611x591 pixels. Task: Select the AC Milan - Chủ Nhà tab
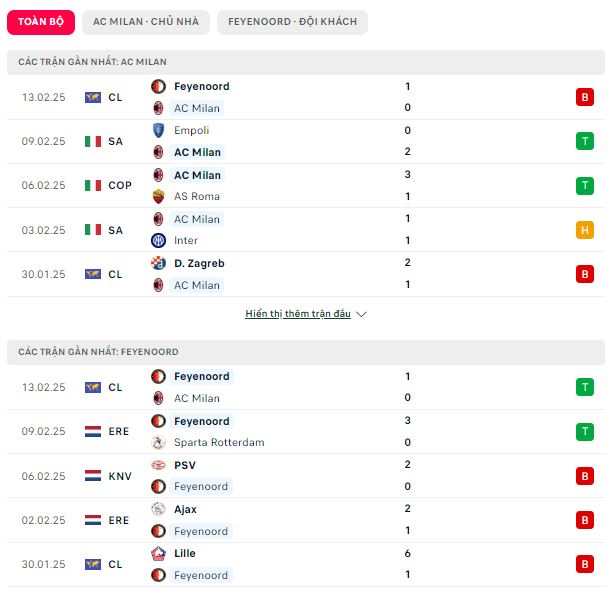pos(146,22)
